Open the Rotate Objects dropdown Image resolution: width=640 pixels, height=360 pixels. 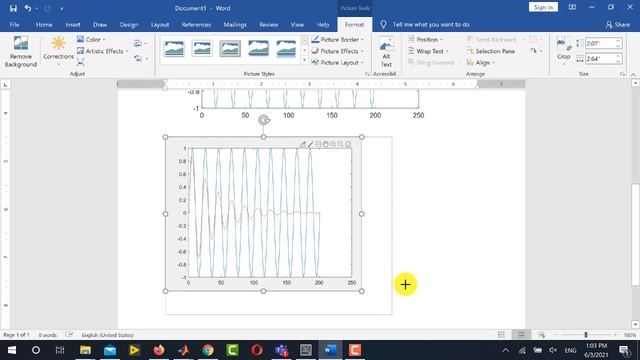[x=536, y=51]
